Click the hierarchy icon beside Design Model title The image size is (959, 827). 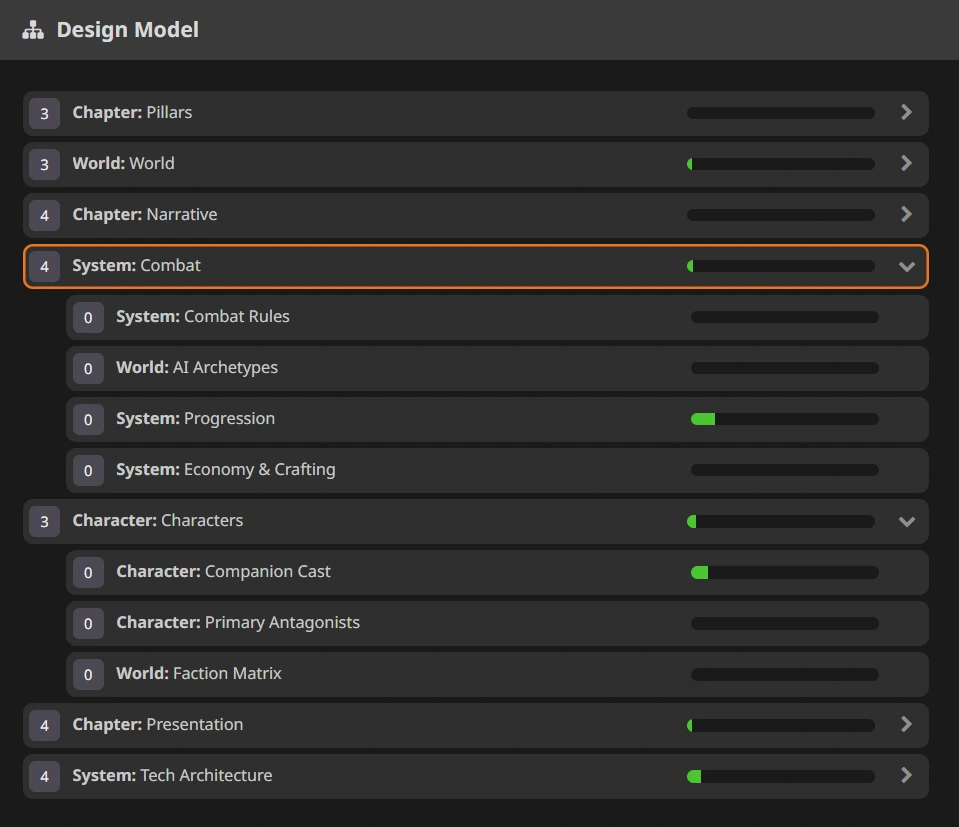32,29
